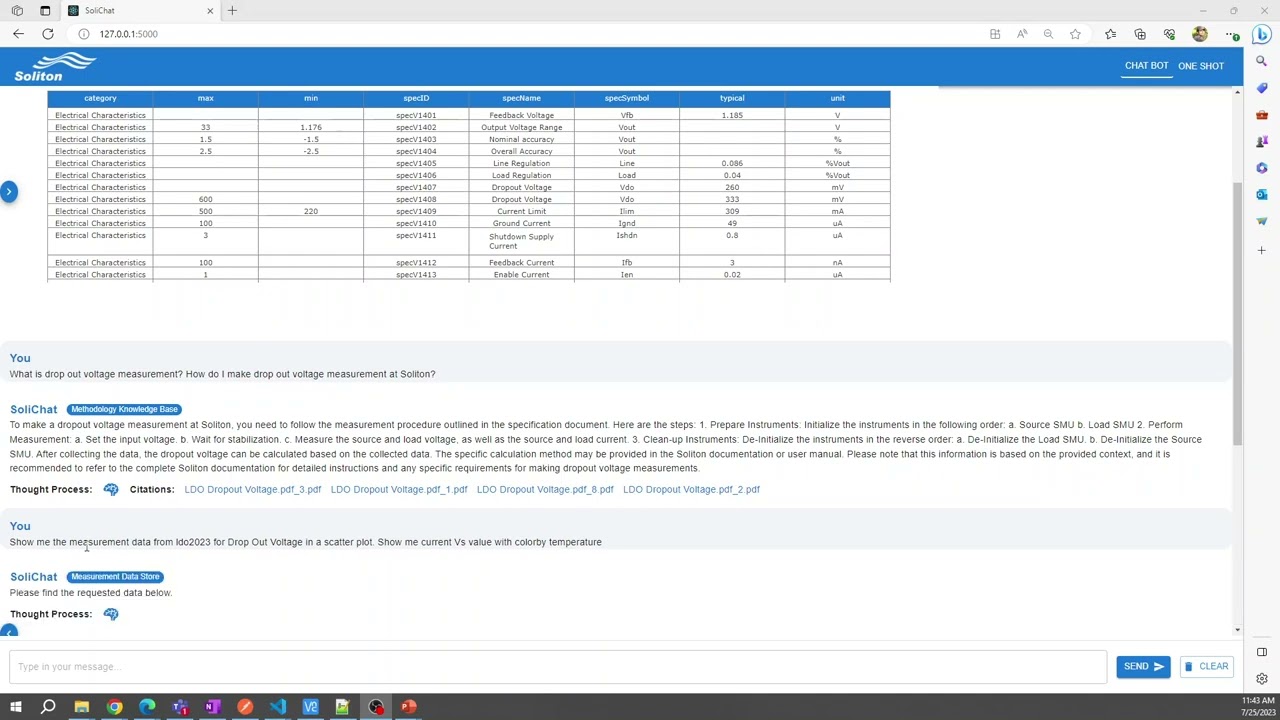Open Windows taskbar search
This screenshot has height=720, width=1280.
pyautogui.click(x=48, y=707)
